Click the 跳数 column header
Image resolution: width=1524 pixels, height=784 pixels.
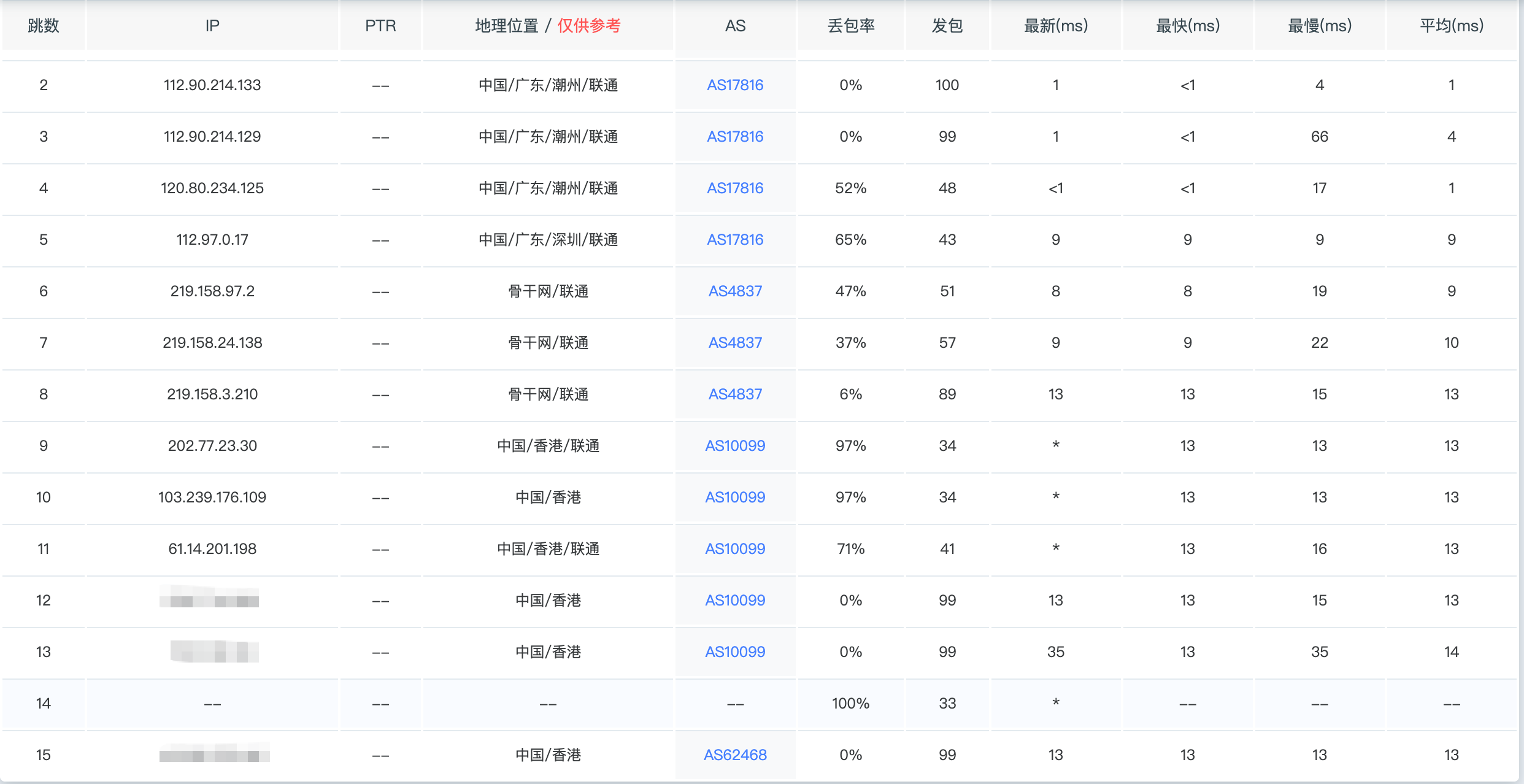[44, 26]
